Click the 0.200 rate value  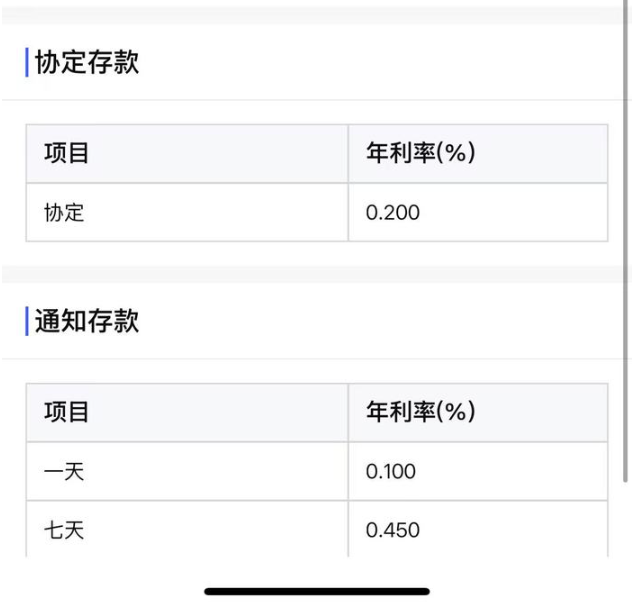click(393, 212)
